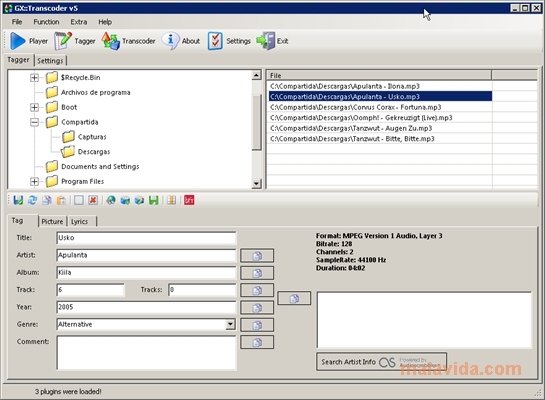The image size is (545, 400).
Task: Click the yellow archive cabinet icon
Action: tap(171, 200)
